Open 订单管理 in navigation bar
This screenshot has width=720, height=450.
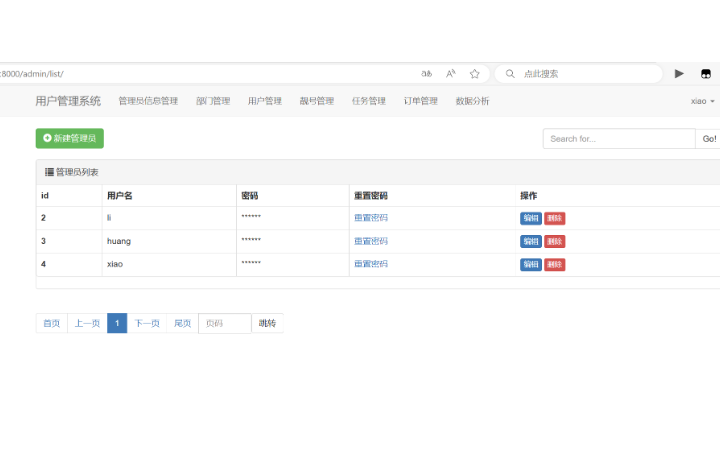[421, 101]
